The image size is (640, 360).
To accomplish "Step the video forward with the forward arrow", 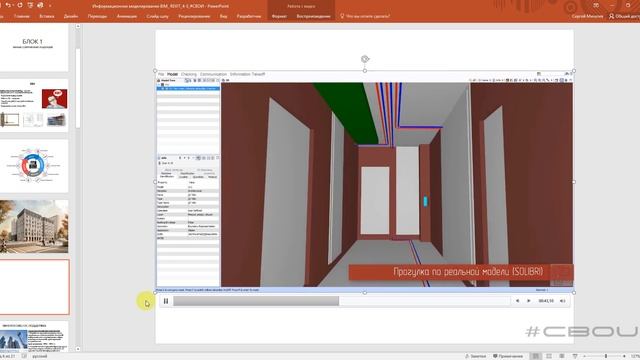I will click(529, 301).
